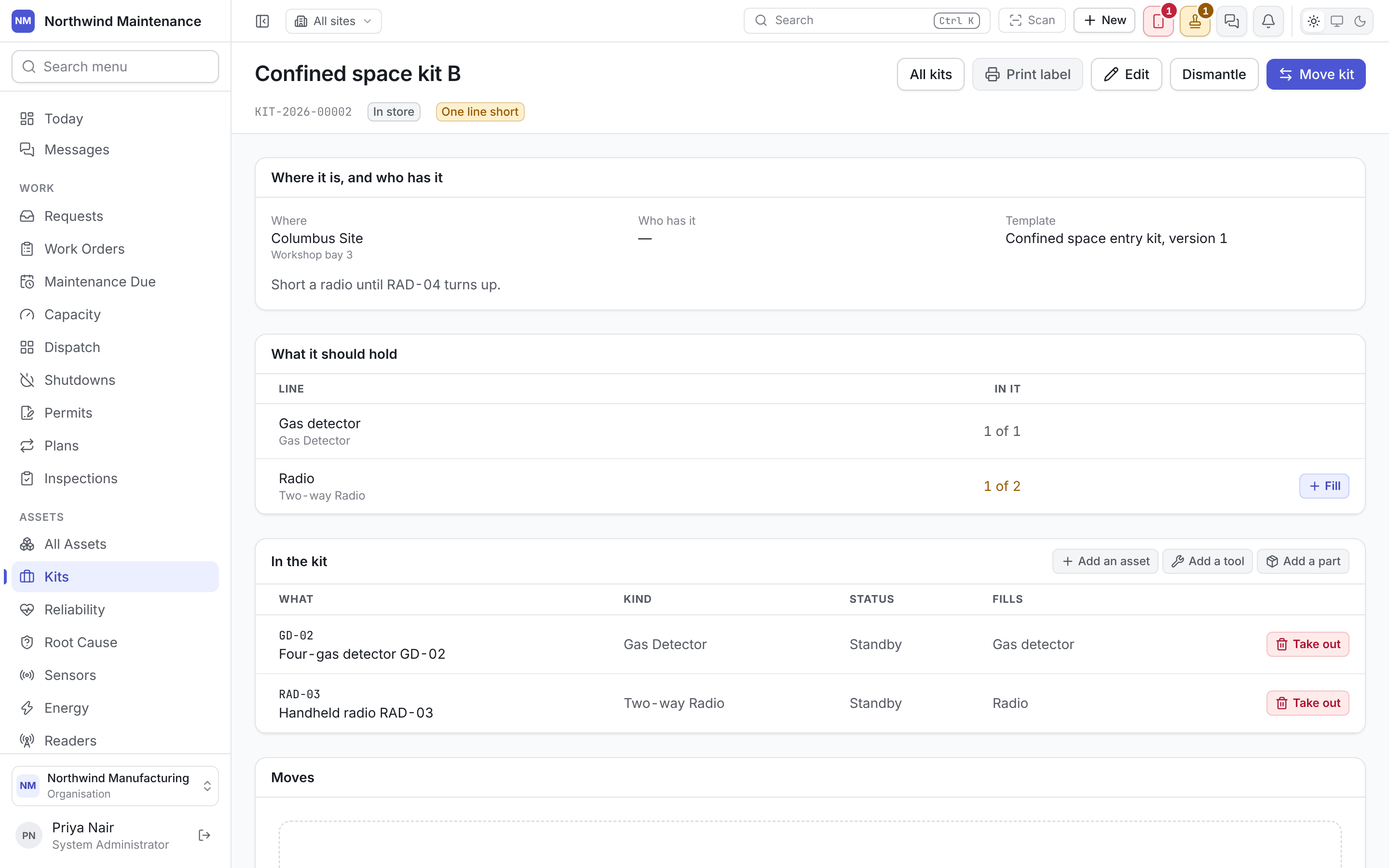Viewport: 1389px width, 868px height.
Task: Take out GD-02 gas detector
Action: pos(1307,644)
